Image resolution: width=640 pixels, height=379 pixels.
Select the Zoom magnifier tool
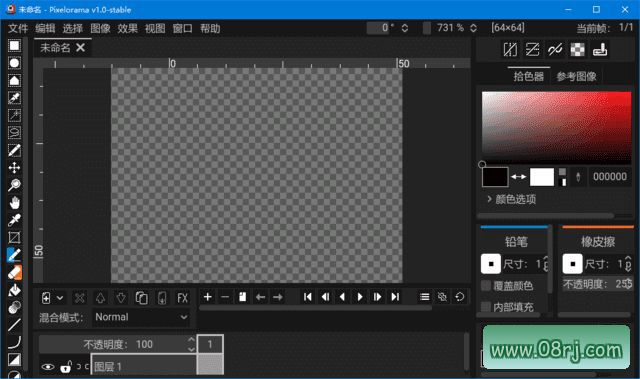(x=14, y=185)
